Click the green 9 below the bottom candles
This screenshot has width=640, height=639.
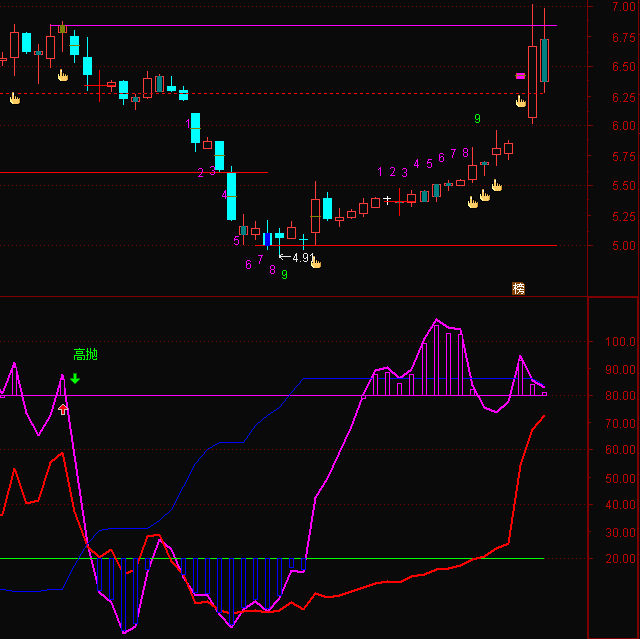(x=284, y=275)
